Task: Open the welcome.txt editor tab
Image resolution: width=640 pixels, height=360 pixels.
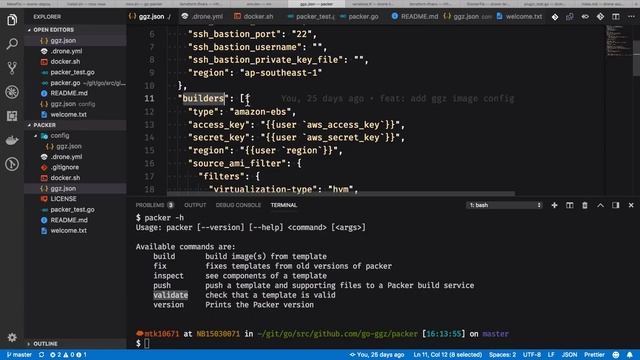Action: [x=520, y=17]
